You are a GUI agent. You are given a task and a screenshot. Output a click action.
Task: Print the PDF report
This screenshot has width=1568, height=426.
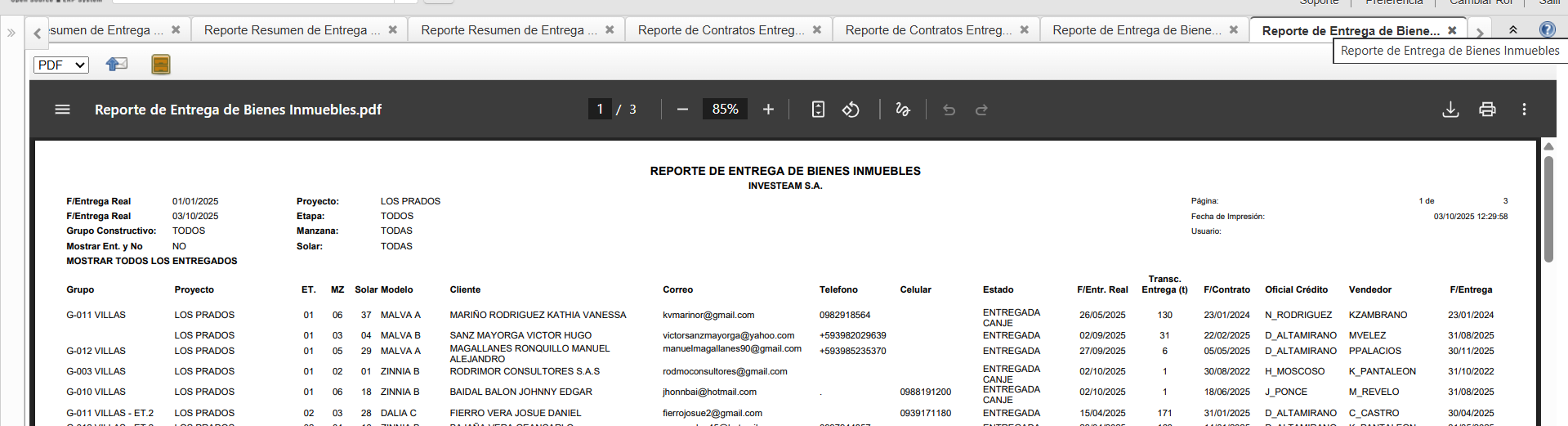pos(1487,110)
